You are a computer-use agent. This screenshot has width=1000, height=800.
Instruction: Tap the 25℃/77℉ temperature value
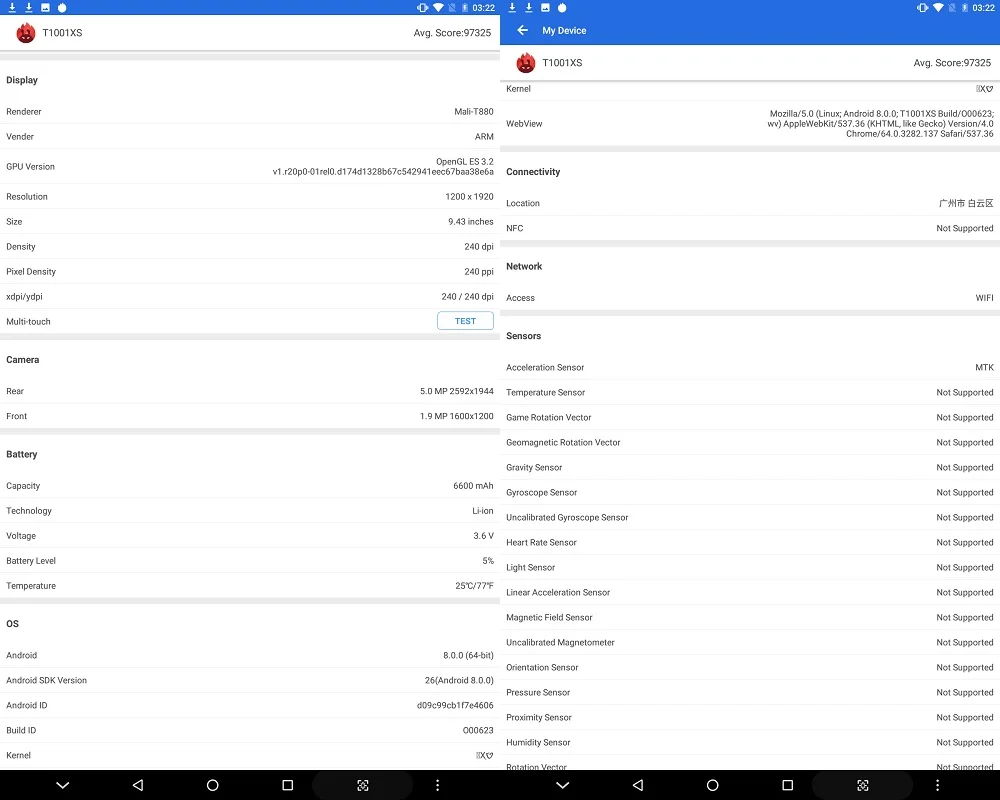coord(474,586)
